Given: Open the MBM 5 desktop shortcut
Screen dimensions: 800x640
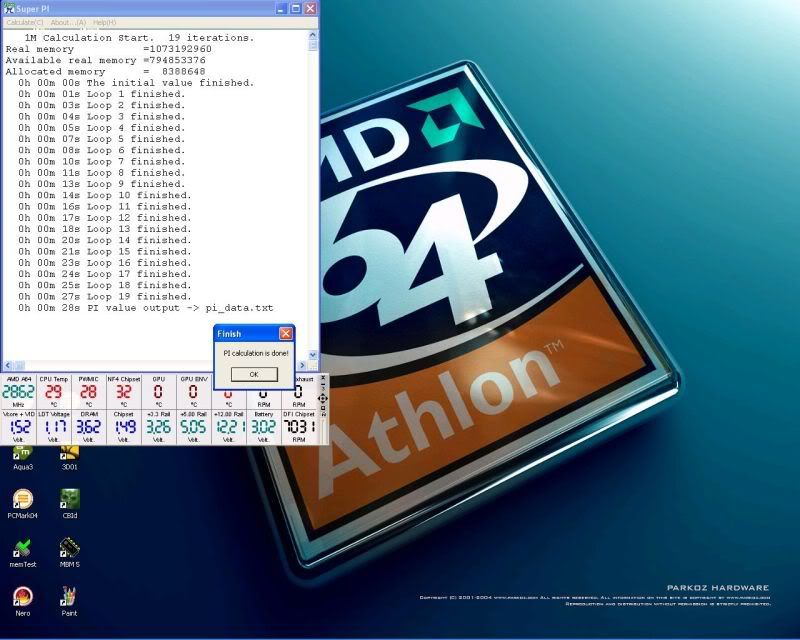Looking at the screenshot, I should click(69, 553).
